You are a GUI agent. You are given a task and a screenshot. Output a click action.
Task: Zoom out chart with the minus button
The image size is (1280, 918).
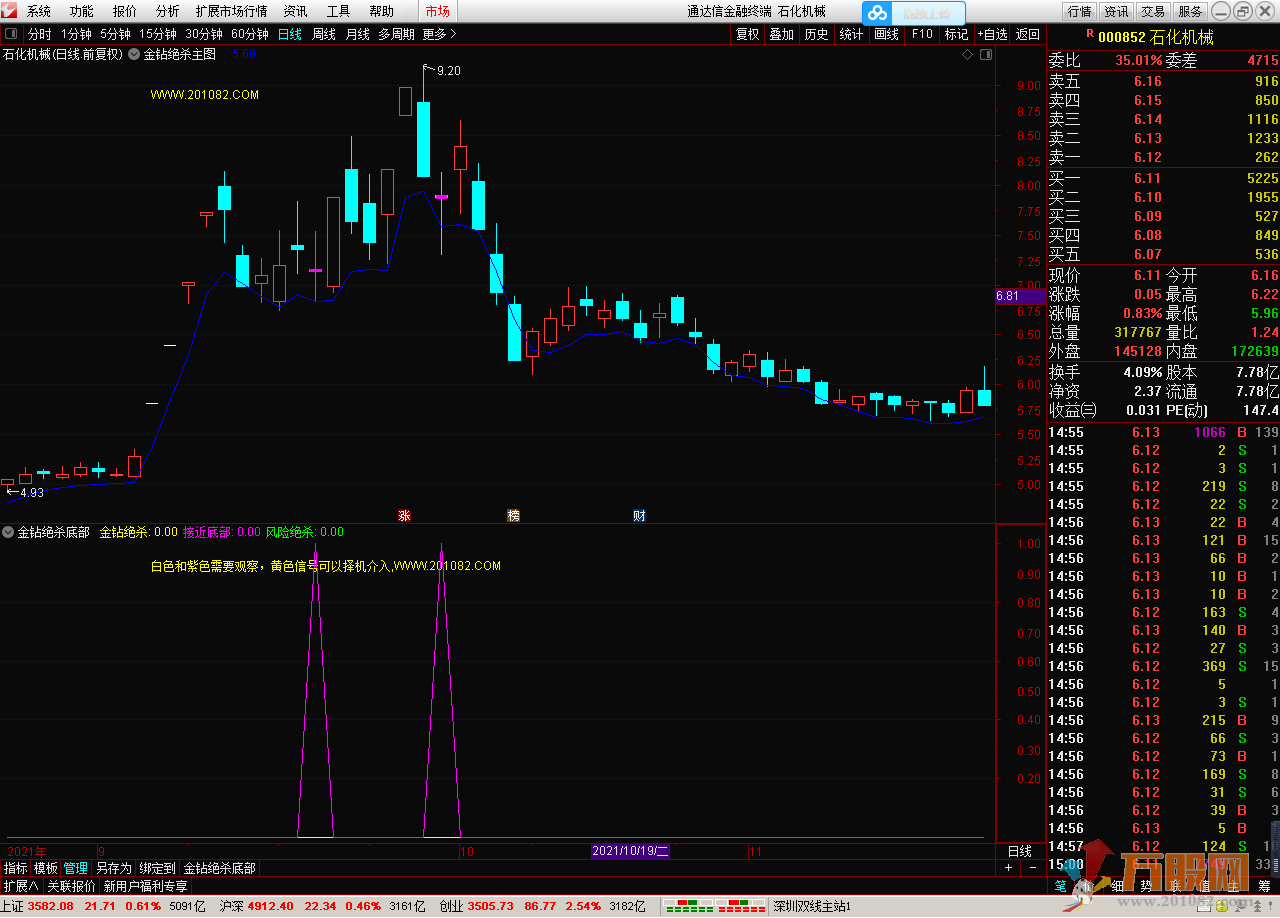click(x=1033, y=868)
